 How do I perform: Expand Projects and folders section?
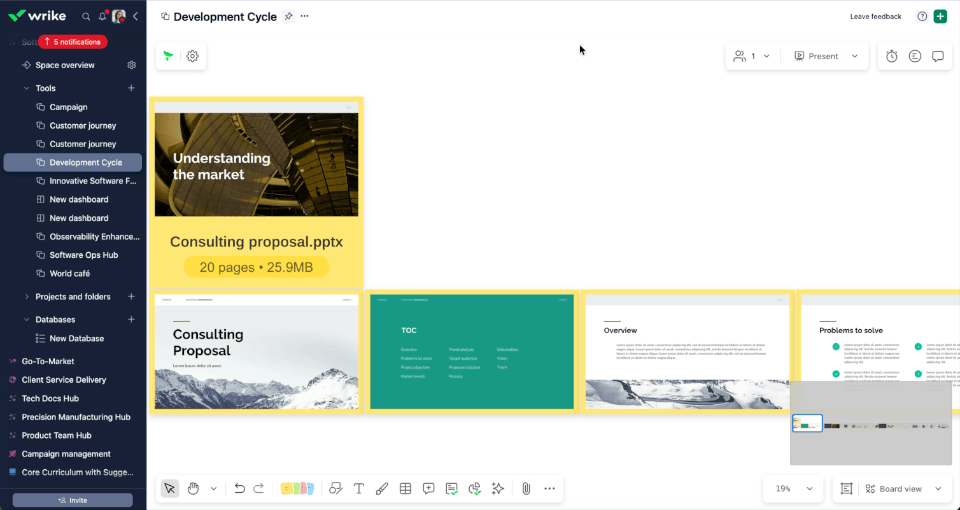point(26,297)
